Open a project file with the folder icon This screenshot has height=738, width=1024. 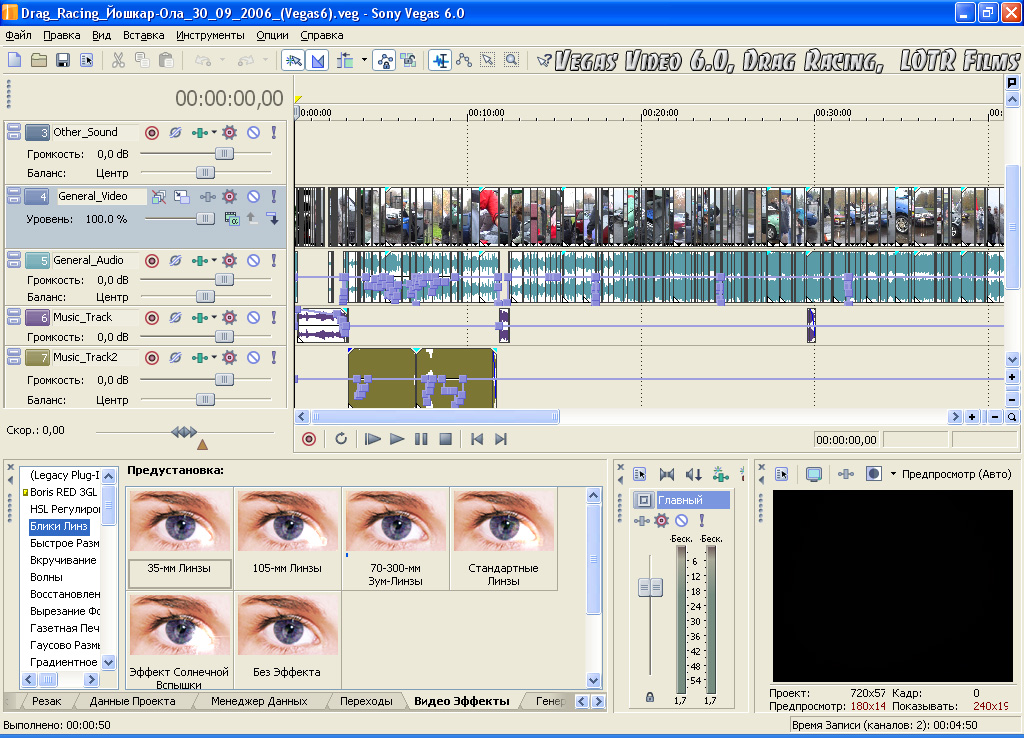tap(39, 61)
